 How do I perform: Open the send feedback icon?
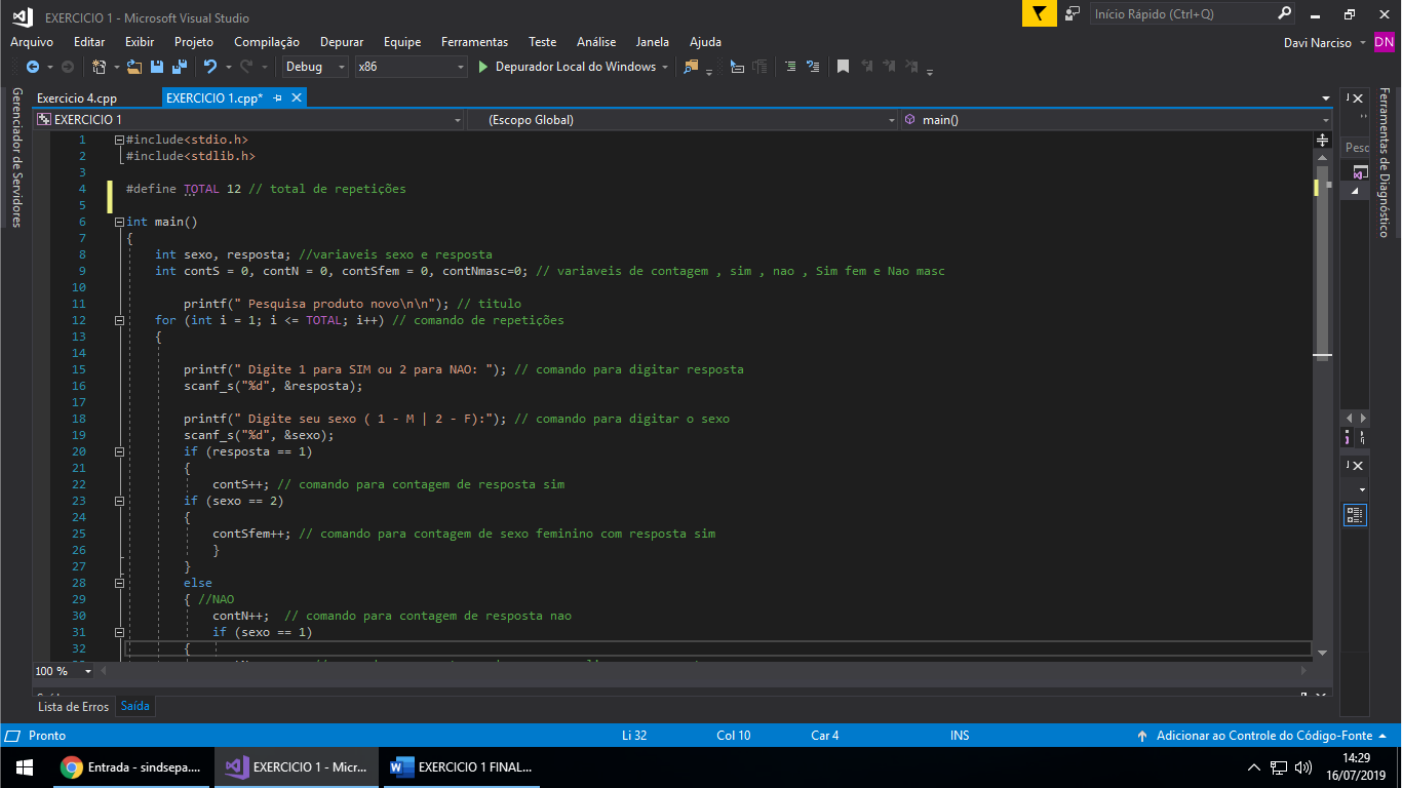point(1072,14)
